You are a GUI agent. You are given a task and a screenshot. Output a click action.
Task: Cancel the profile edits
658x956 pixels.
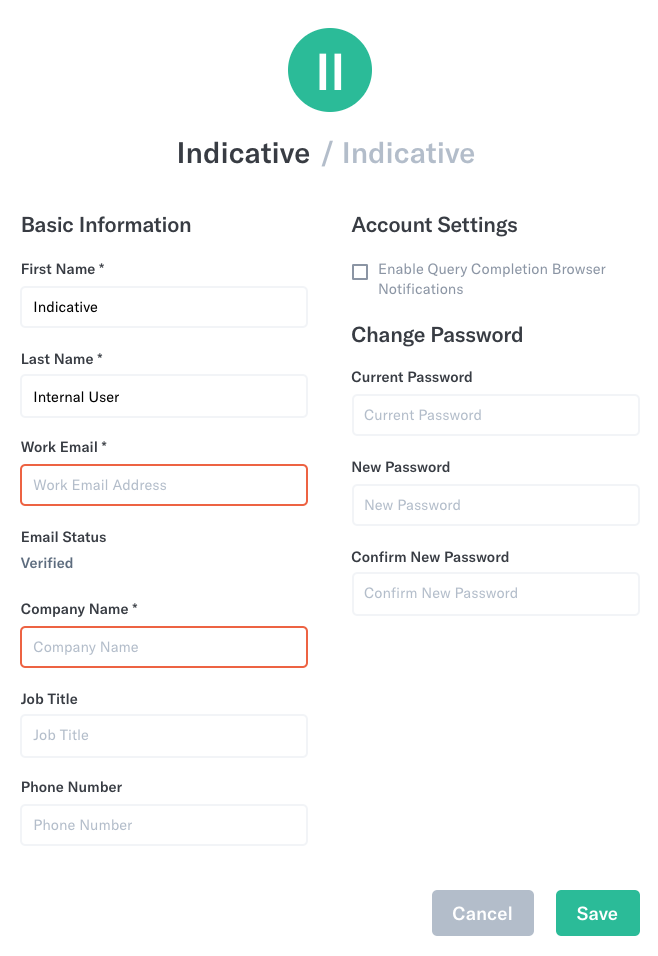[x=483, y=913]
